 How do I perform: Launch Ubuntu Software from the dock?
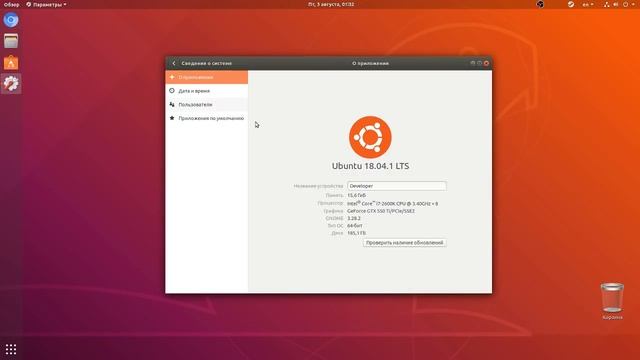tap(11, 62)
